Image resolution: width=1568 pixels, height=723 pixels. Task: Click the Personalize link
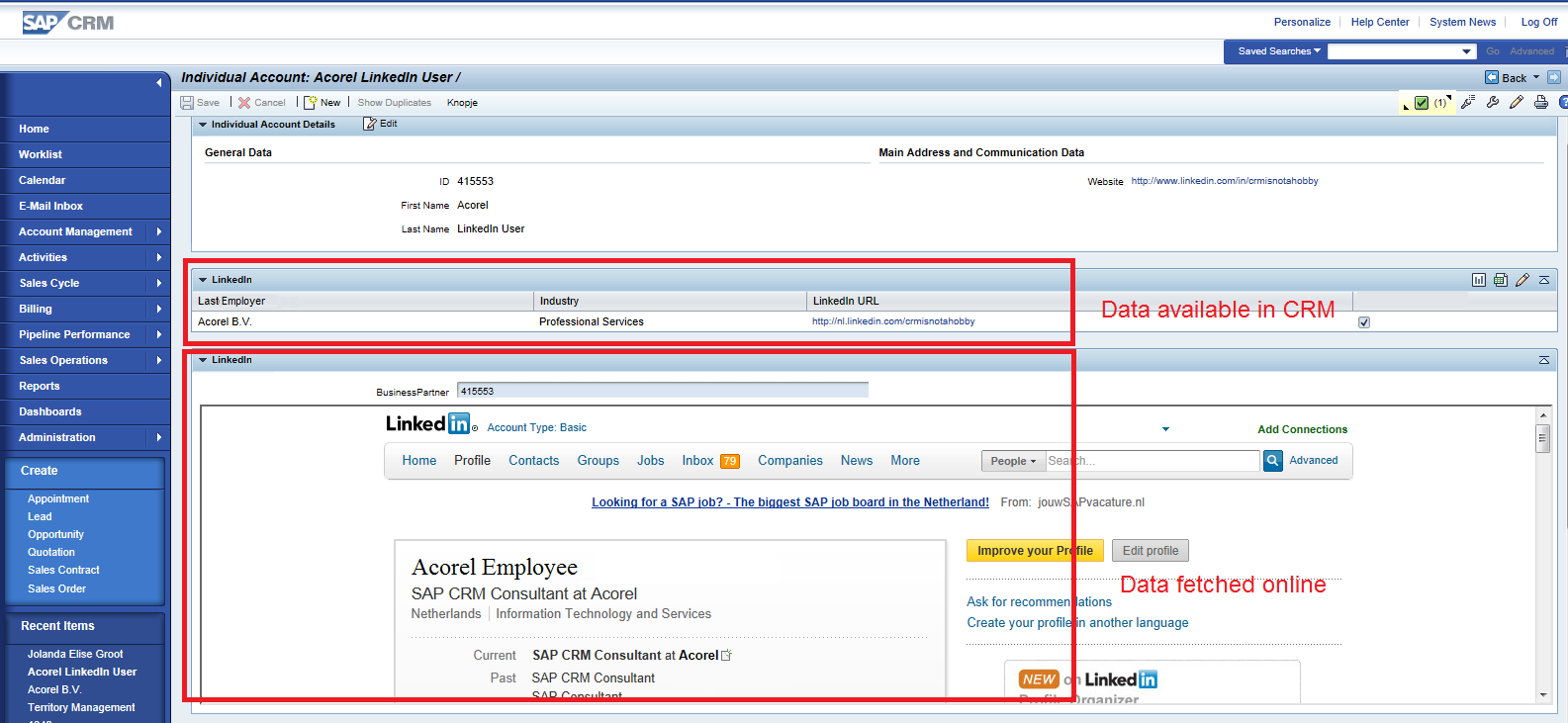(x=1302, y=22)
